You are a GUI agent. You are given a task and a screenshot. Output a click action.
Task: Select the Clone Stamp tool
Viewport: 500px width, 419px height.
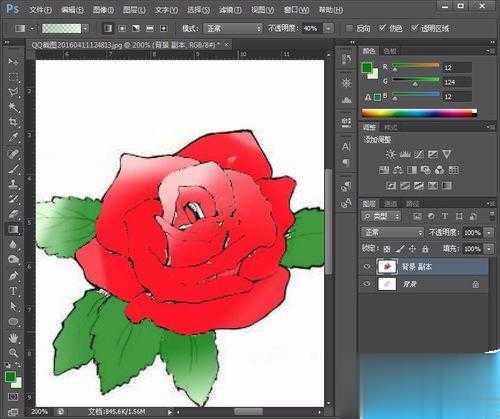click(x=13, y=184)
